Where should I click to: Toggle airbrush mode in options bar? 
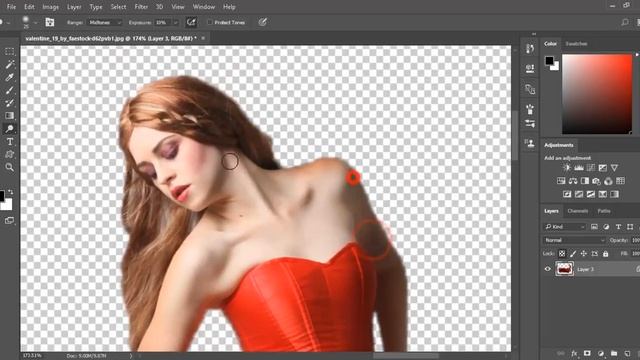[191, 22]
